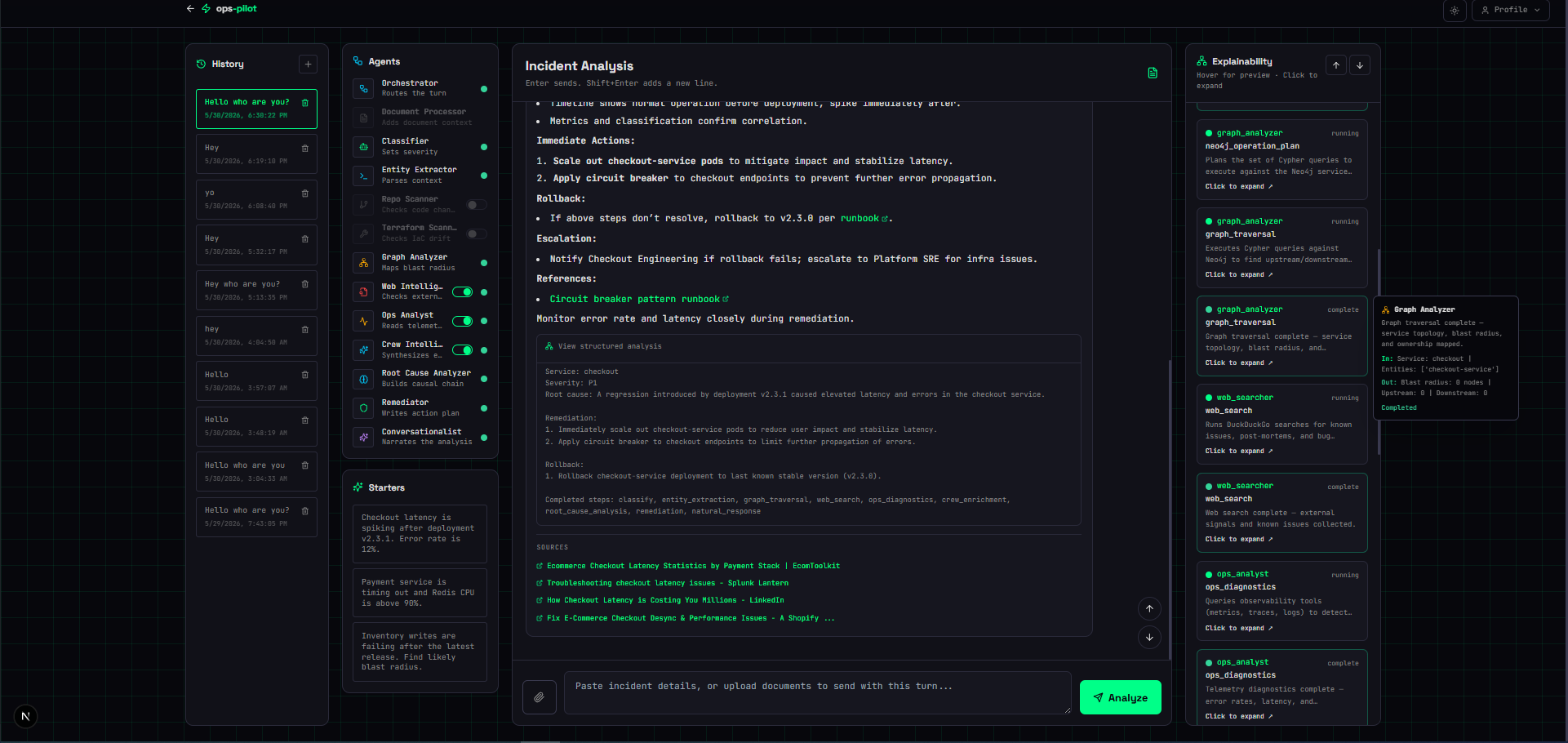
Task: Go back using the arrow beside ops-pilot
Action: (190, 9)
